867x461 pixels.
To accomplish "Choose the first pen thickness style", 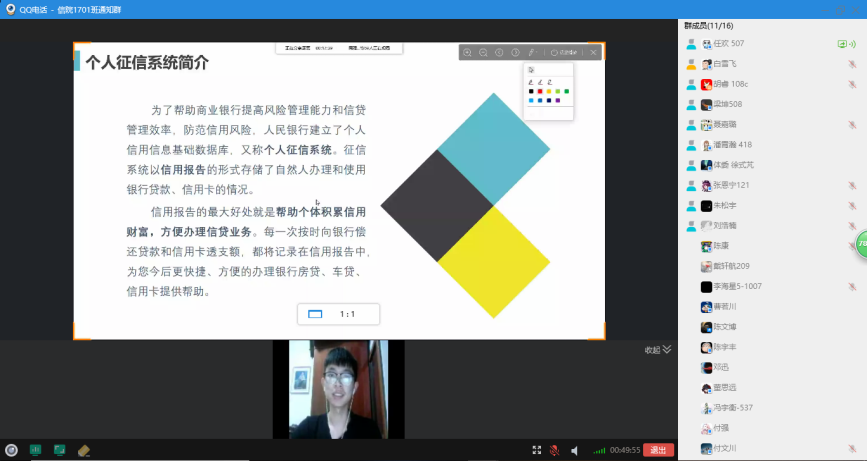I will point(531,81).
